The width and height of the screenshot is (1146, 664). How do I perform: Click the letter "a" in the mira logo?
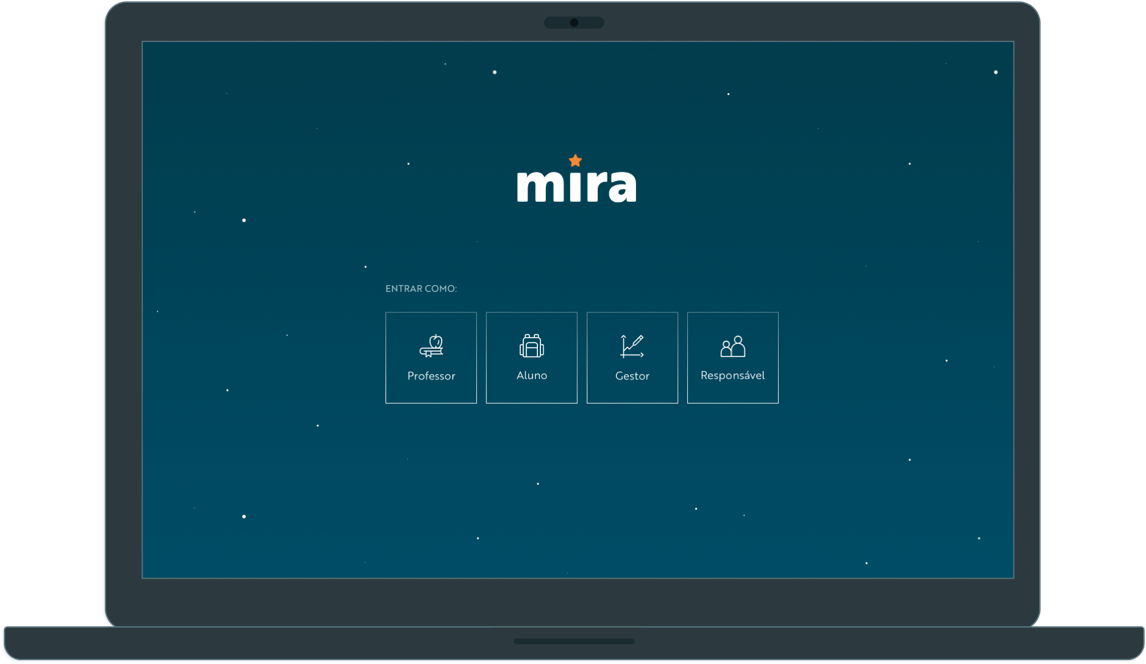point(621,186)
